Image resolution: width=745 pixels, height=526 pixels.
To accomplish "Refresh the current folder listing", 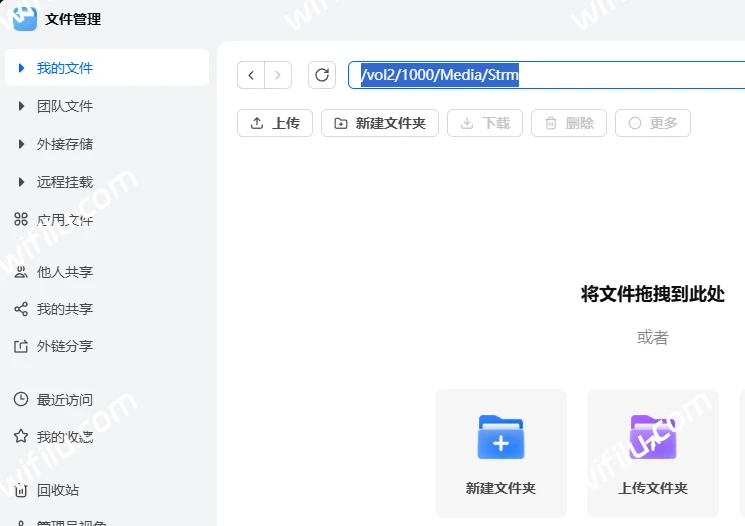I will point(321,75).
